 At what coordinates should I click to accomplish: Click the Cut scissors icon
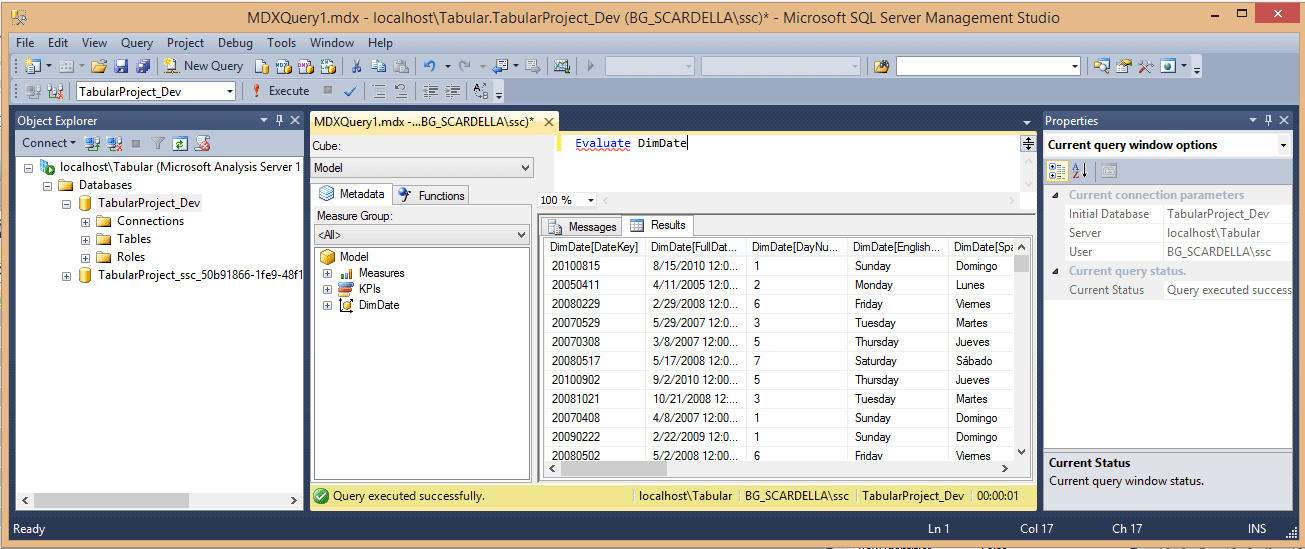pyautogui.click(x=355, y=66)
